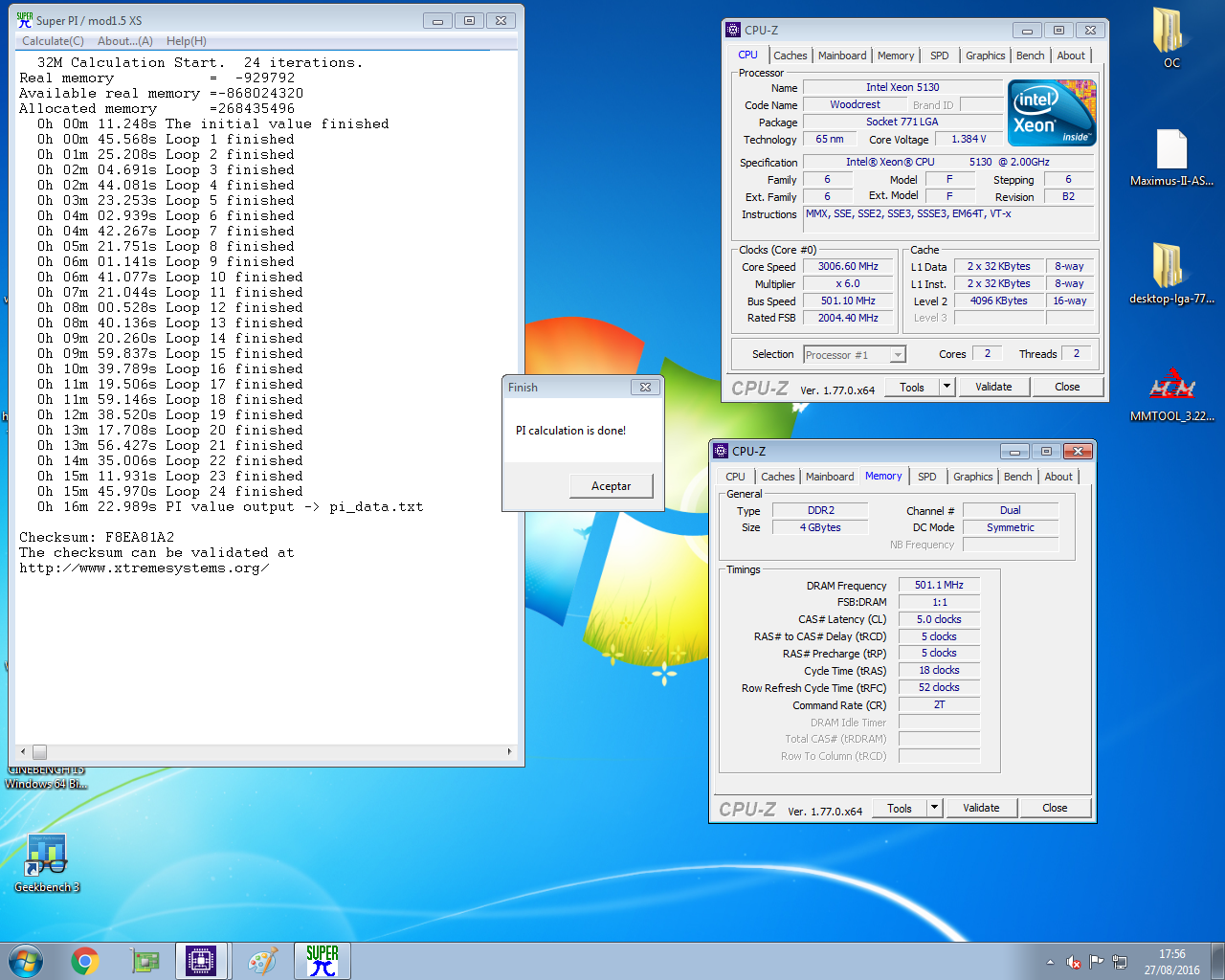
Task: Click left arrow of Super PI scrollbar
Action: [23, 752]
